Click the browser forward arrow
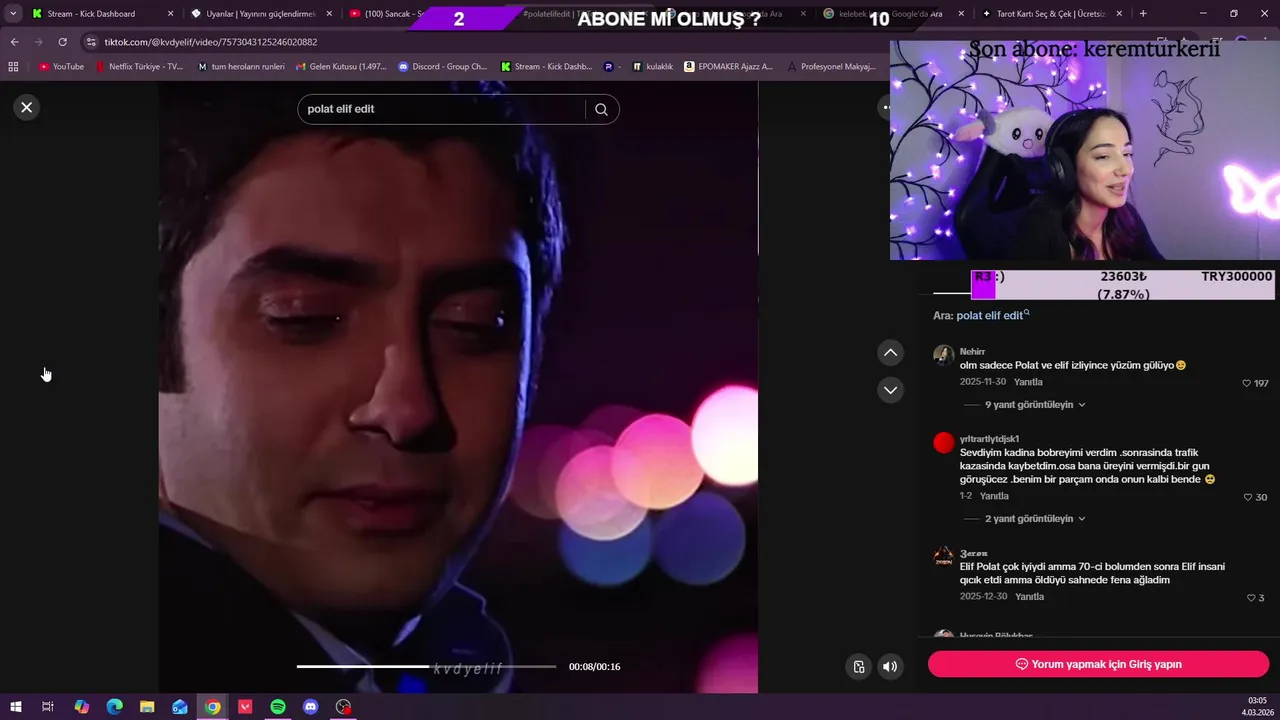 tap(38, 42)
